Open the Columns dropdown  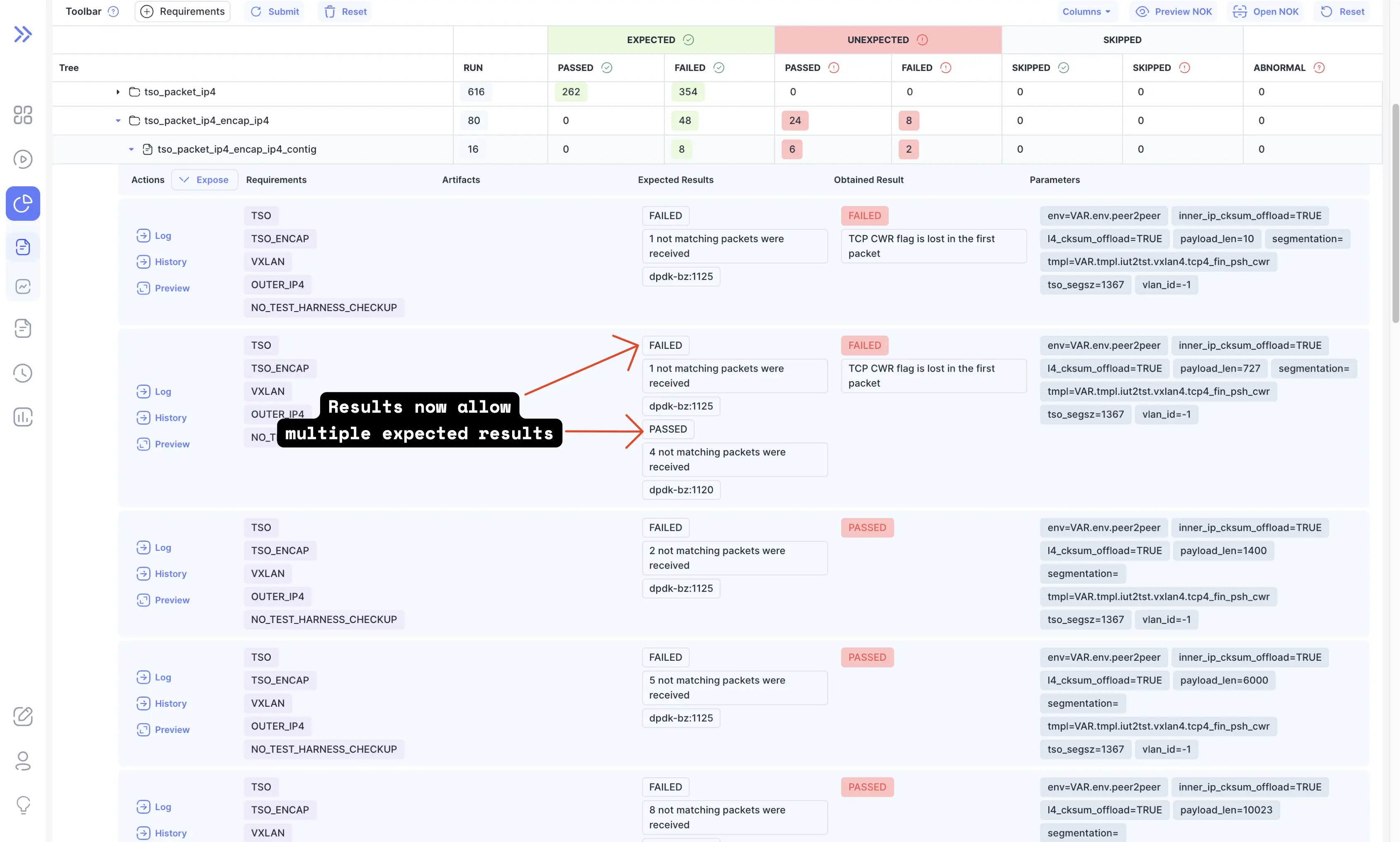pos(1086,11)
